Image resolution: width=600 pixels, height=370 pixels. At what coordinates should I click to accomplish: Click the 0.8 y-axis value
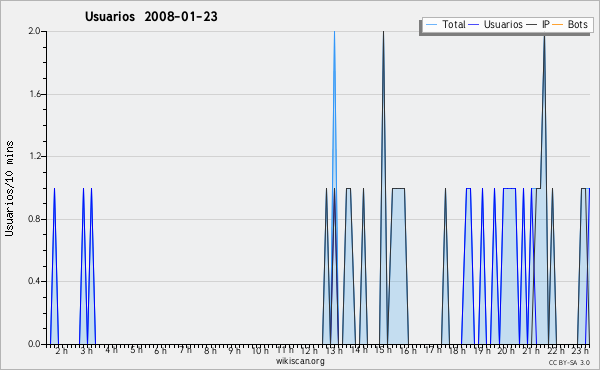click(34, 219)
